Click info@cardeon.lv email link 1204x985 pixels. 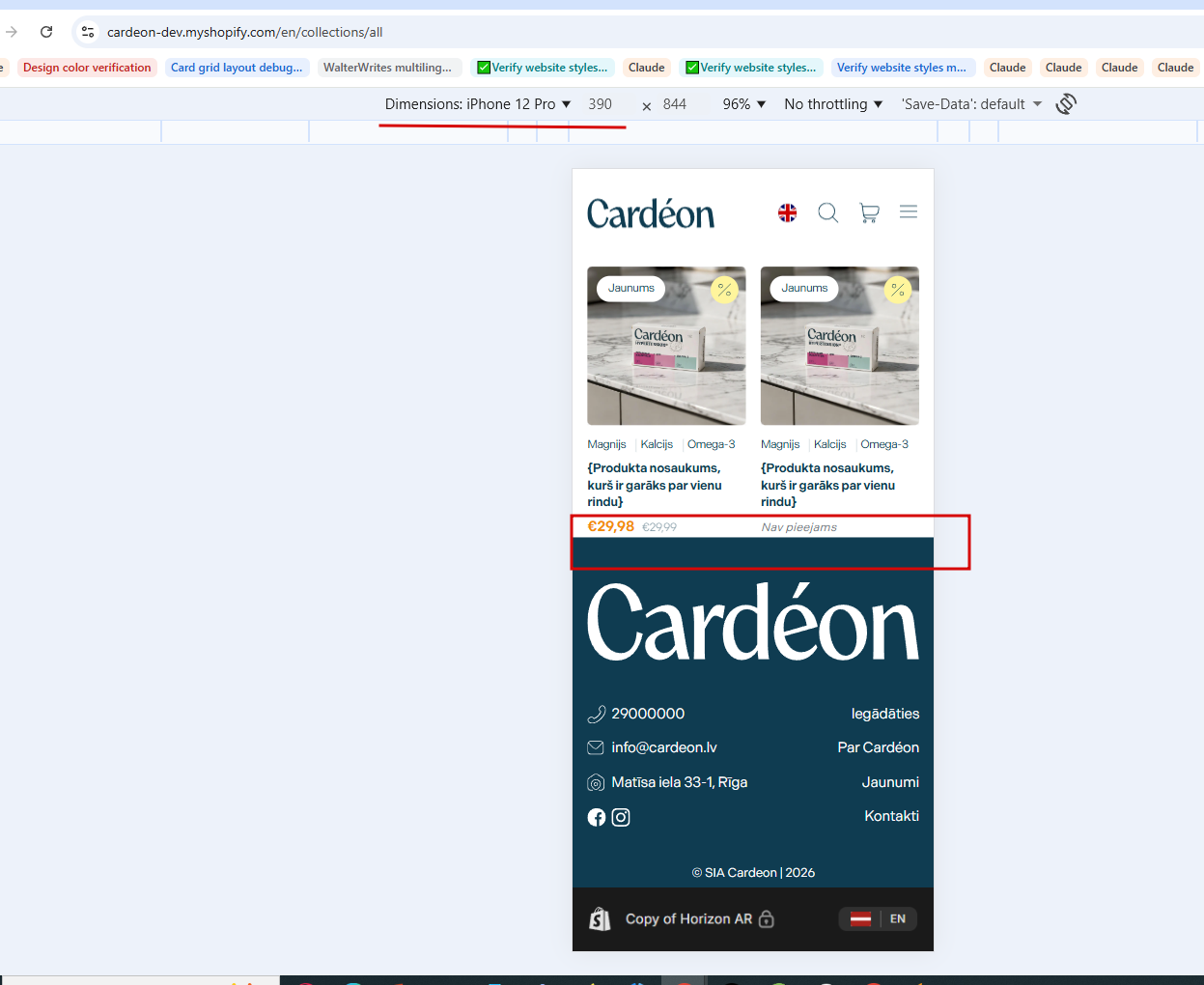coord(664,747)
